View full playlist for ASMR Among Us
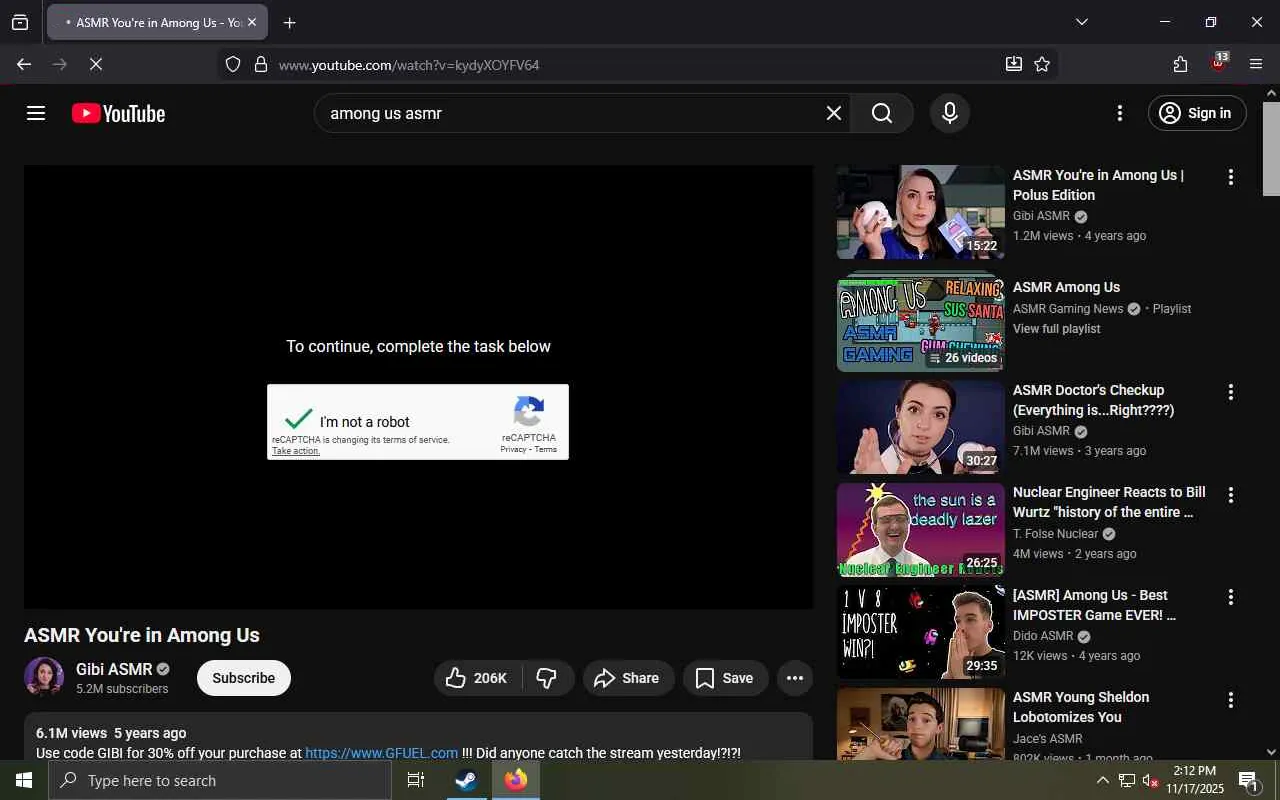1280x800 pixels. [1056, 329]
